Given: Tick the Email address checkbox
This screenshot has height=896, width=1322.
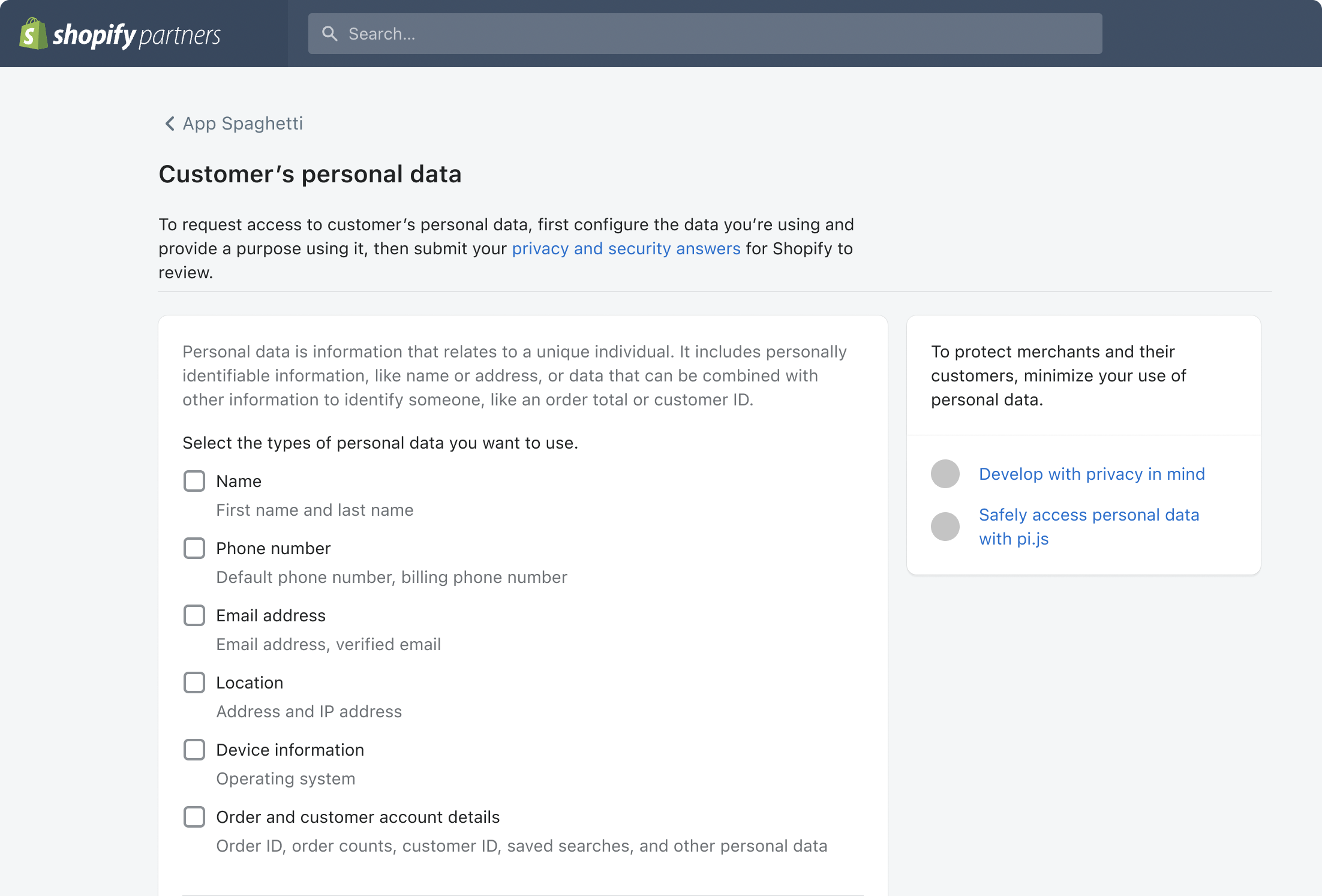Looking at the screenshot, I should coord(194,615).
